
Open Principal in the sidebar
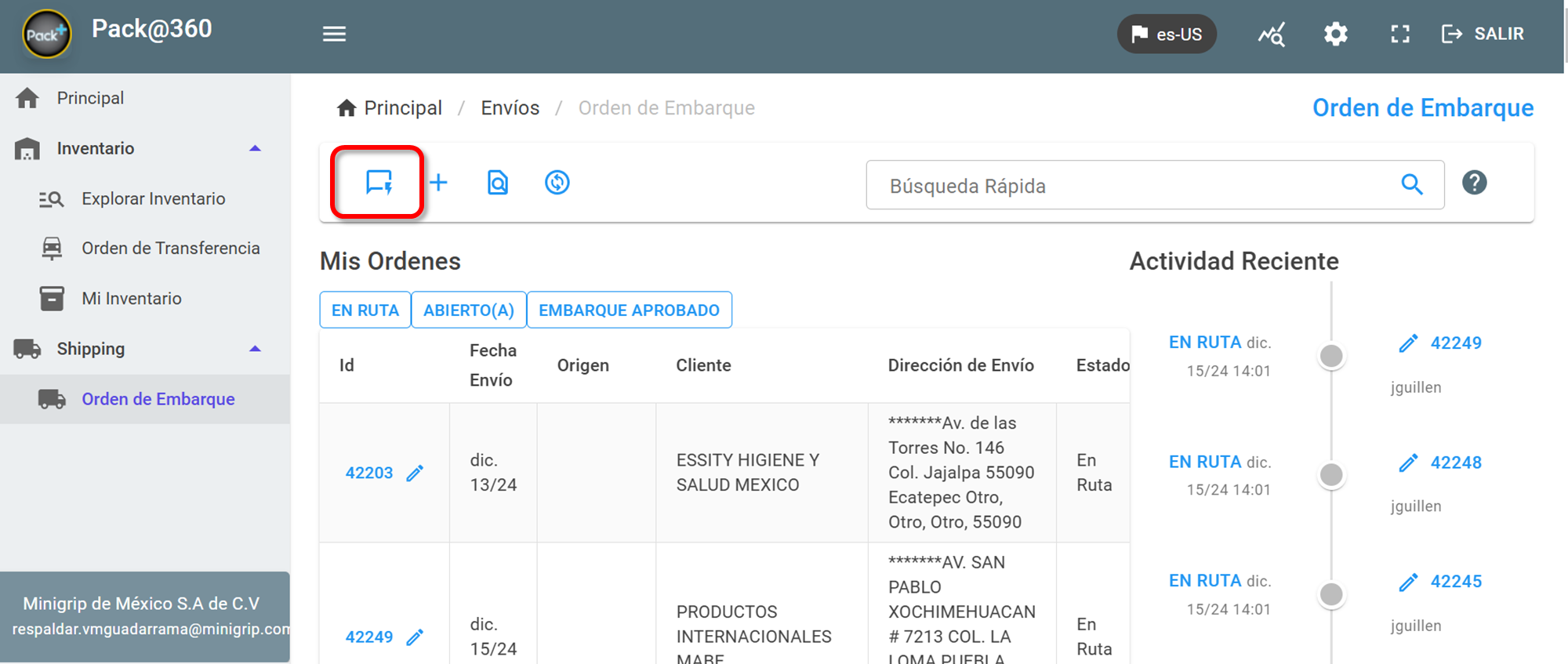tap(90, 98)
